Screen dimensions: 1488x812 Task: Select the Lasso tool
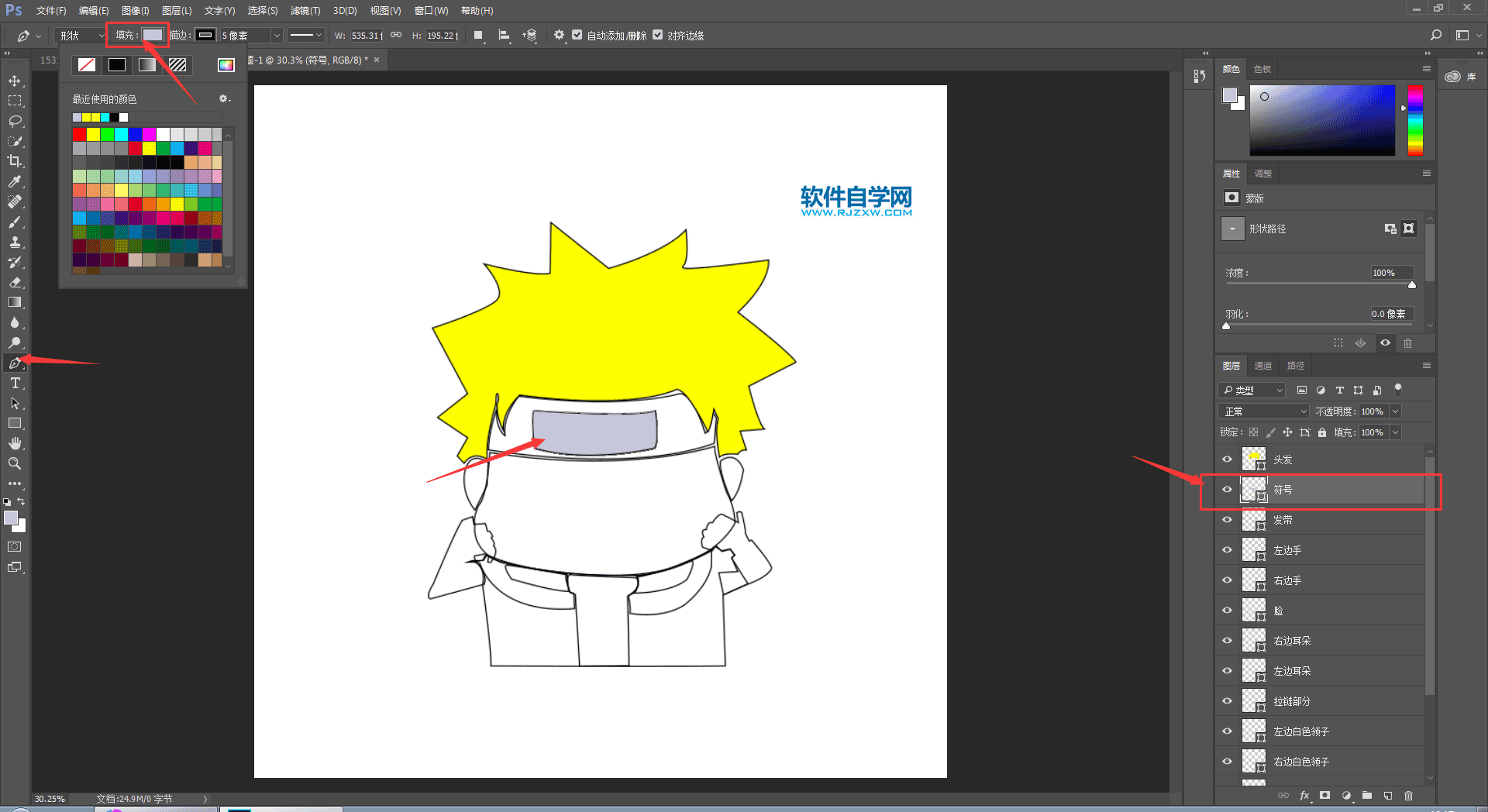click(15, 121)
